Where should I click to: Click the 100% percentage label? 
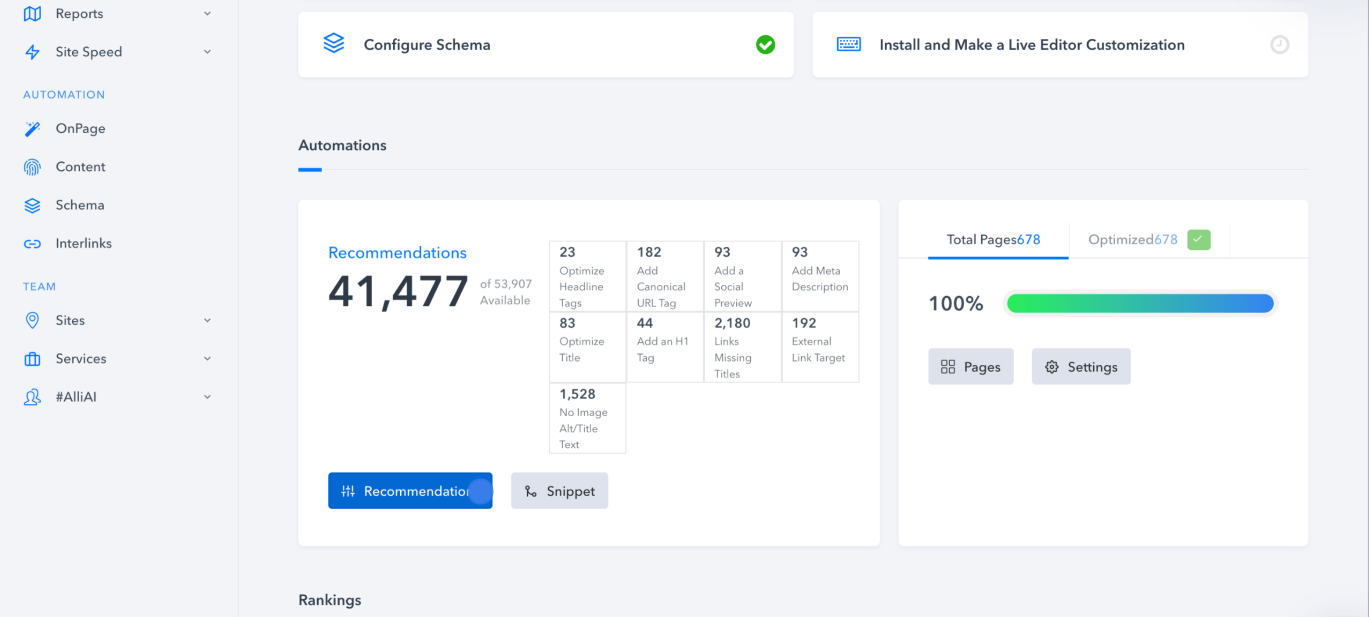coord(956,304)
